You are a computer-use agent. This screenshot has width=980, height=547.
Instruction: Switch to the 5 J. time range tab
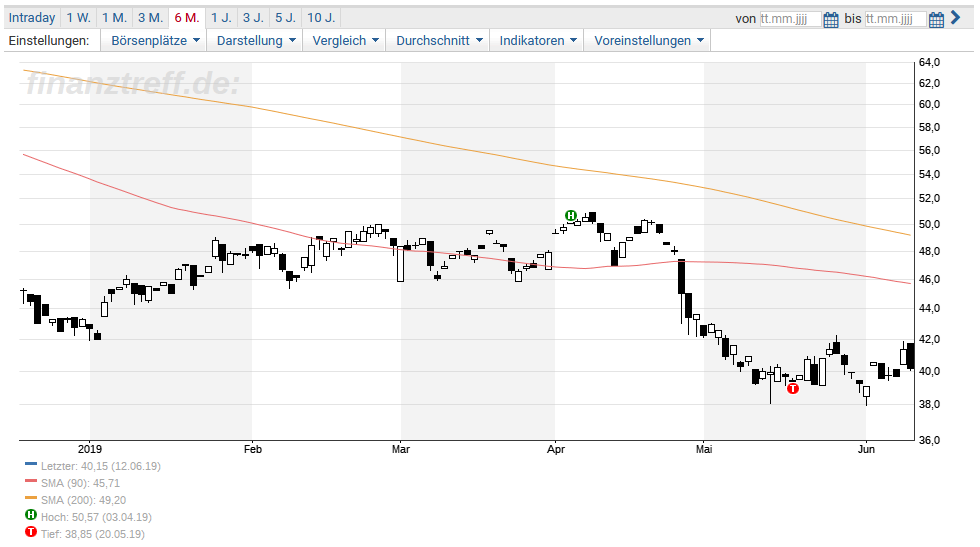click(x=286, y=18)
